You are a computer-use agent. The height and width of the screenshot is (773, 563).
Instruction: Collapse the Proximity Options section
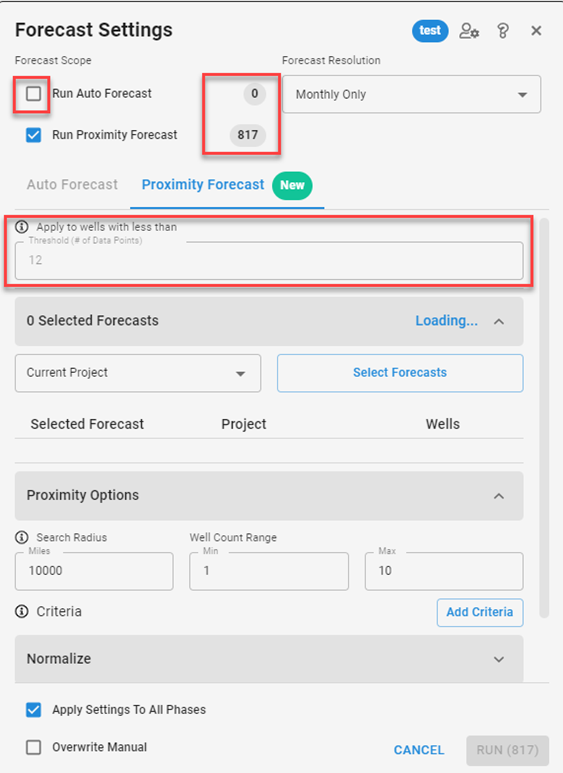499,496
